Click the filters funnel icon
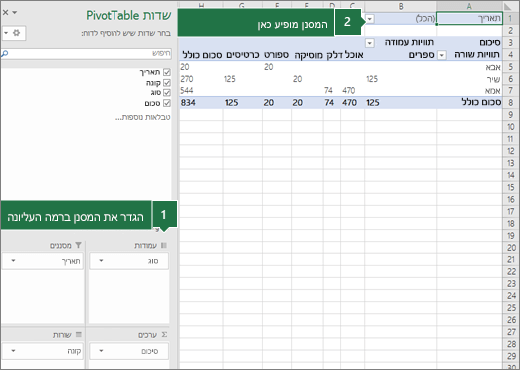 pos(78,245)
